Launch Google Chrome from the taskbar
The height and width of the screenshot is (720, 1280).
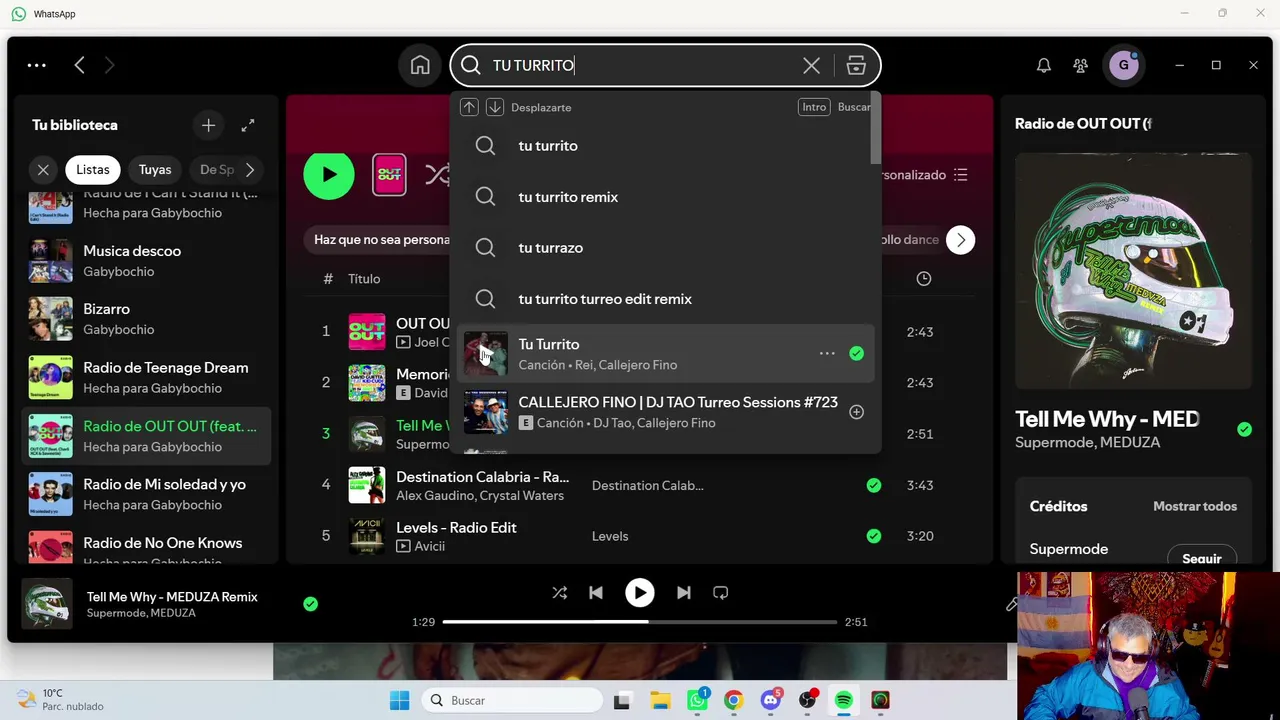click(734, 700)
